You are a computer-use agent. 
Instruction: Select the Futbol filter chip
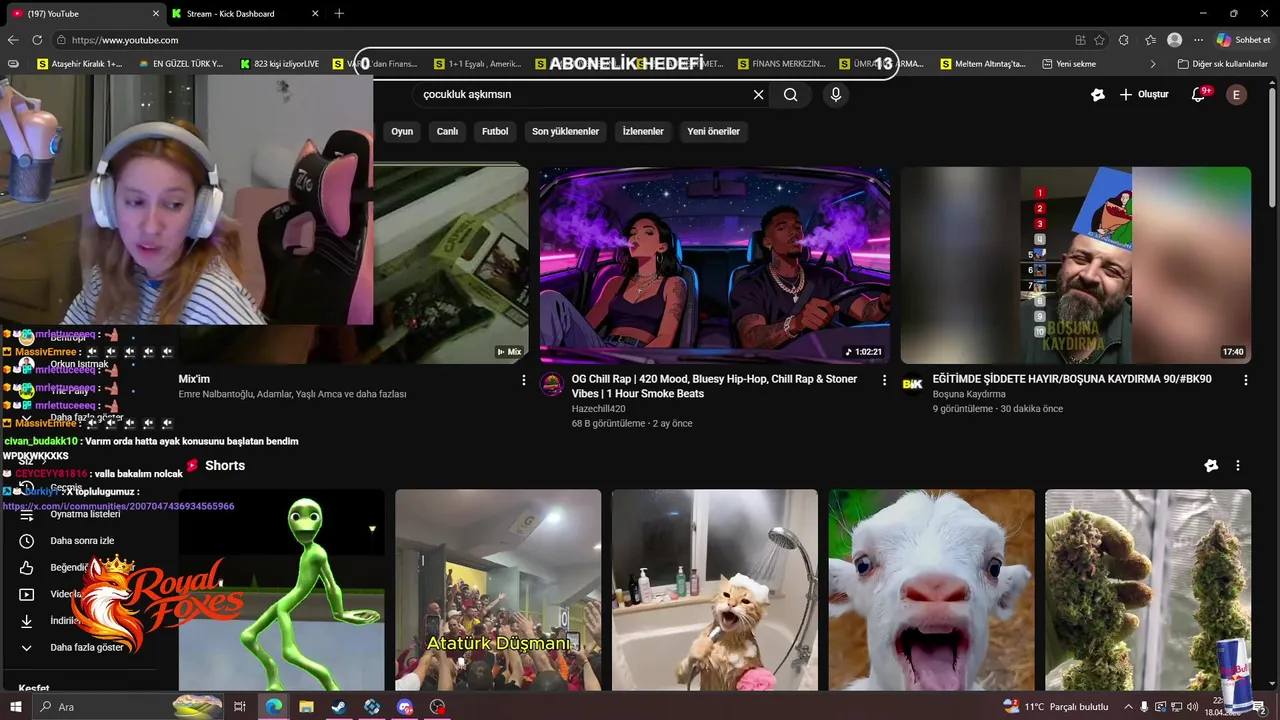(x=495, y=132)
